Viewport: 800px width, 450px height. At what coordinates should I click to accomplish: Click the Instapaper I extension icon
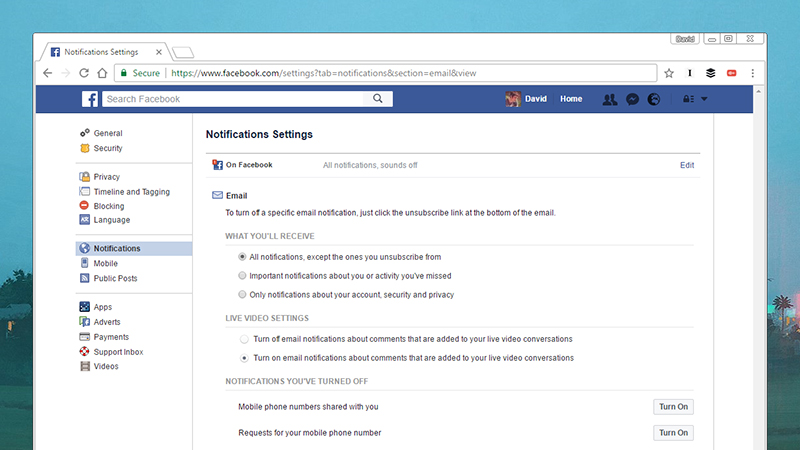point(690,73)
